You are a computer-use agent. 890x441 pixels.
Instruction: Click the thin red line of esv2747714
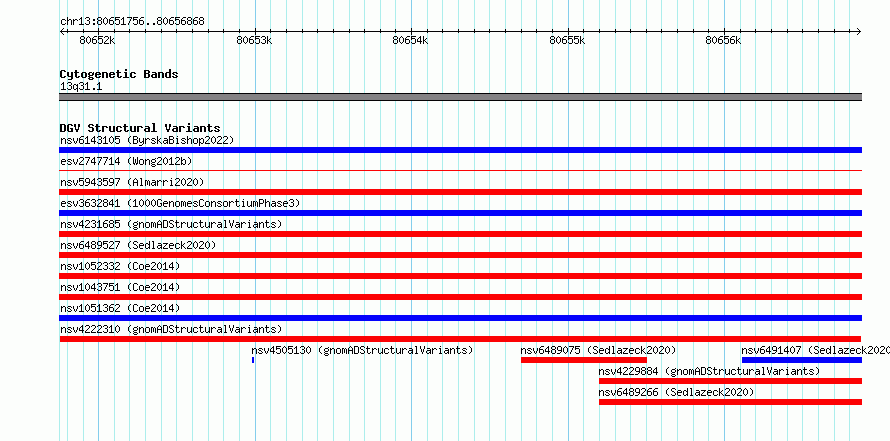click(460, 170)
